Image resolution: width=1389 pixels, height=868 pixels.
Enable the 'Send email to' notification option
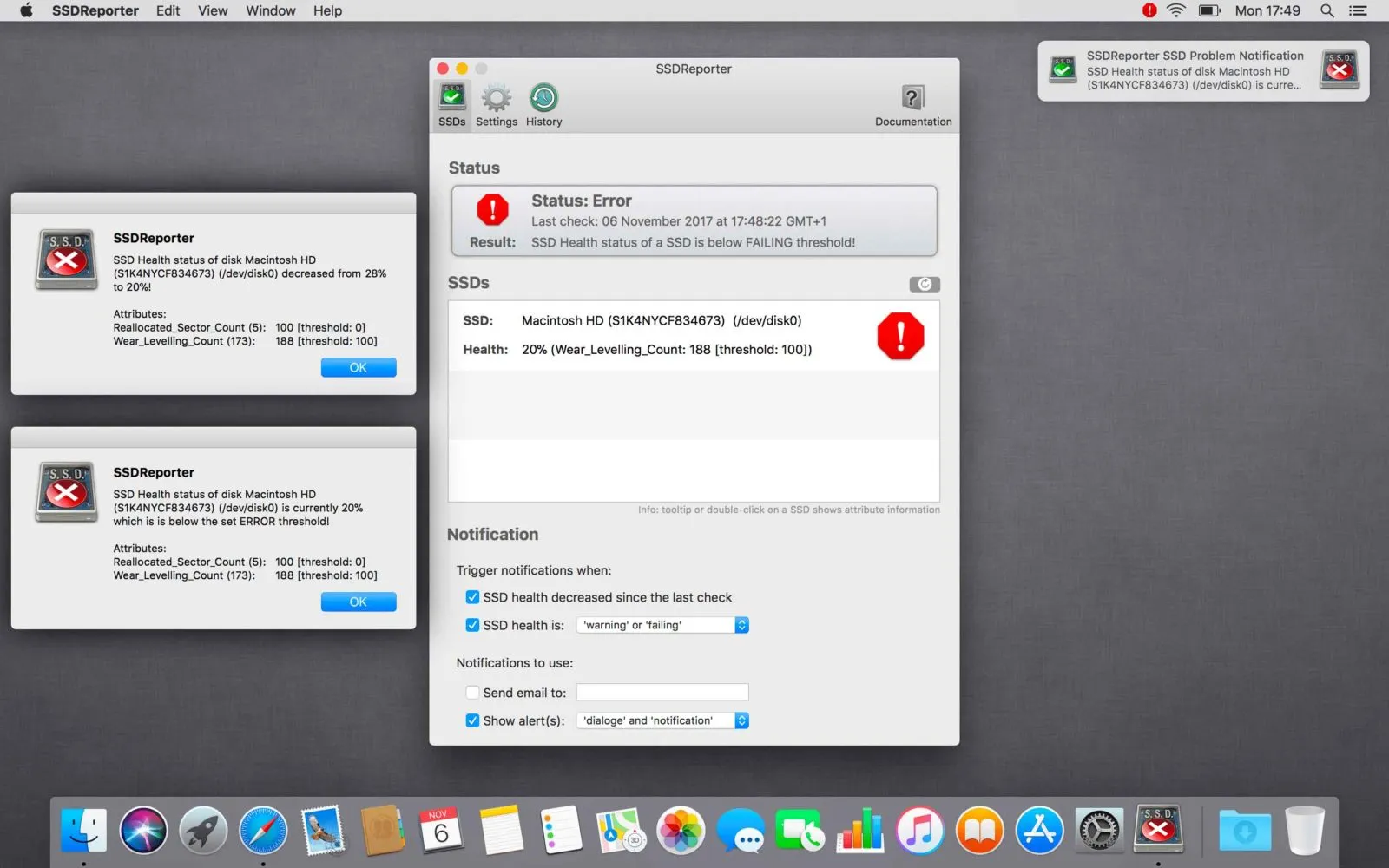coord(472,692)
